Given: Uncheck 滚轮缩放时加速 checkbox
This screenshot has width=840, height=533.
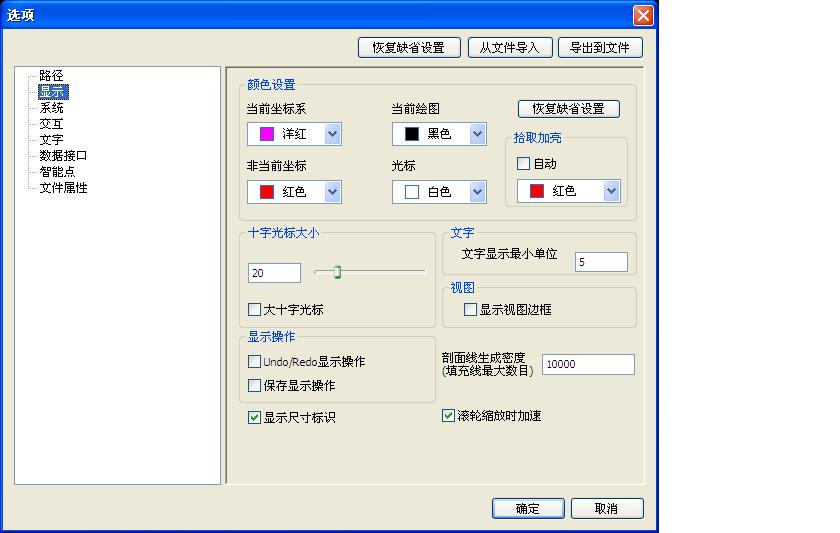Looking at the screenshot, I should [x=448, y=416].
